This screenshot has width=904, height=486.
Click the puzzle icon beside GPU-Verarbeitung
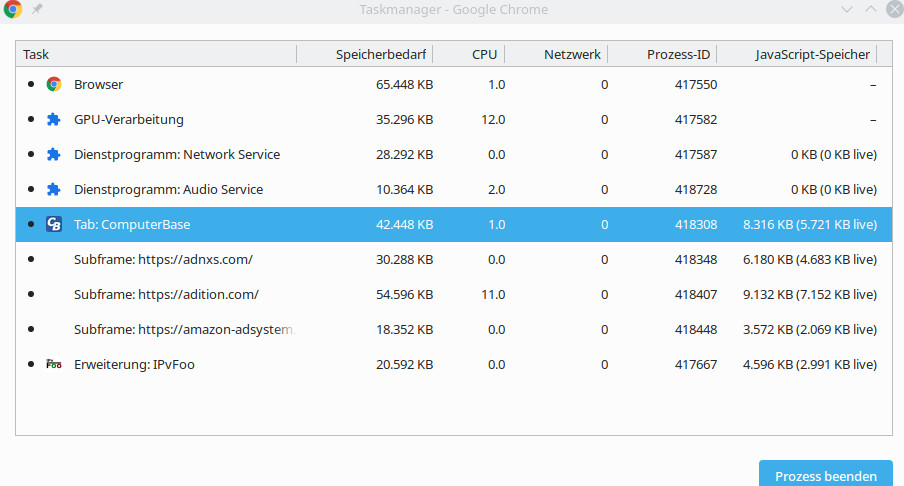pyautogui.click(x=54, y=119)
